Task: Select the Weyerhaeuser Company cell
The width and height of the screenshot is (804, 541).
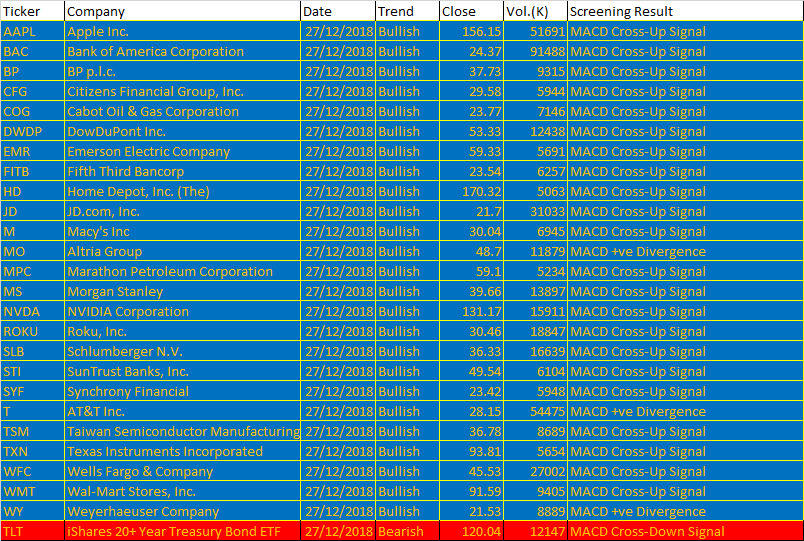Action: point(182,511)
